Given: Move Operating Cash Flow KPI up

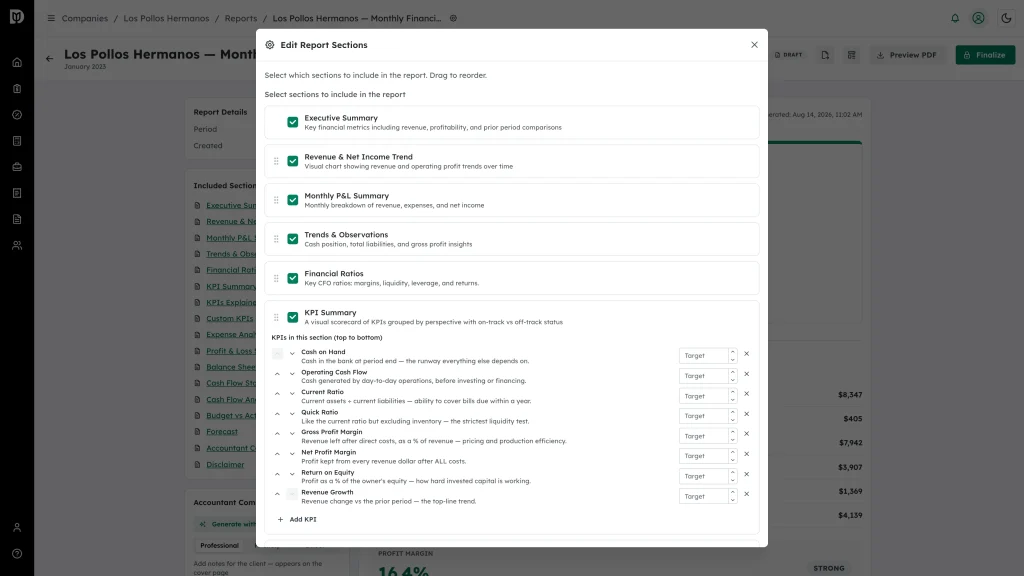Looking at the screenshot, I should (277, 374).
